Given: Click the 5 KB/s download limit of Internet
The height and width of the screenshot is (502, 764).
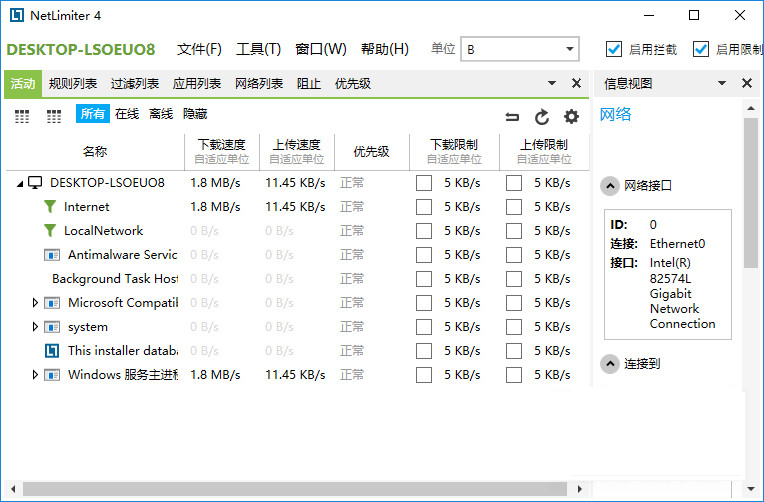Looking at the screenshot, I should [462, 207].
